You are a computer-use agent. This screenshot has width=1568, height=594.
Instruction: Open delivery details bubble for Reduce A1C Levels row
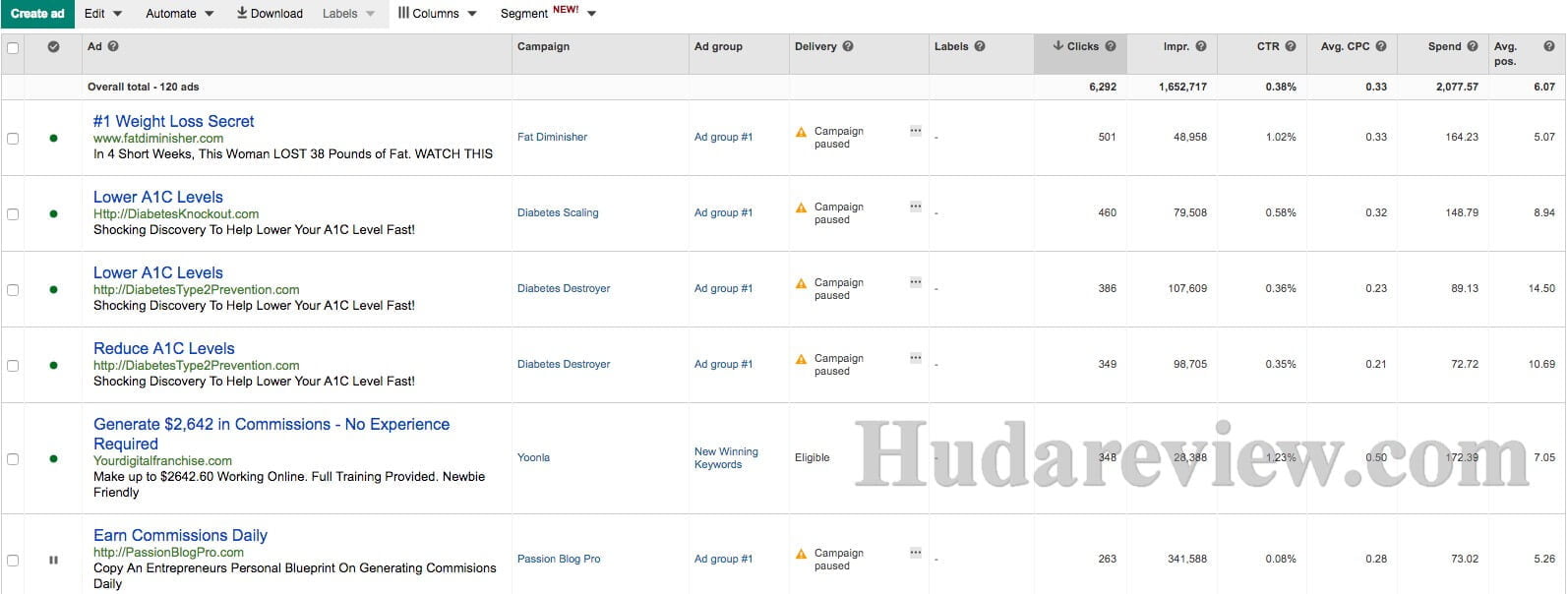click(916, 358)
